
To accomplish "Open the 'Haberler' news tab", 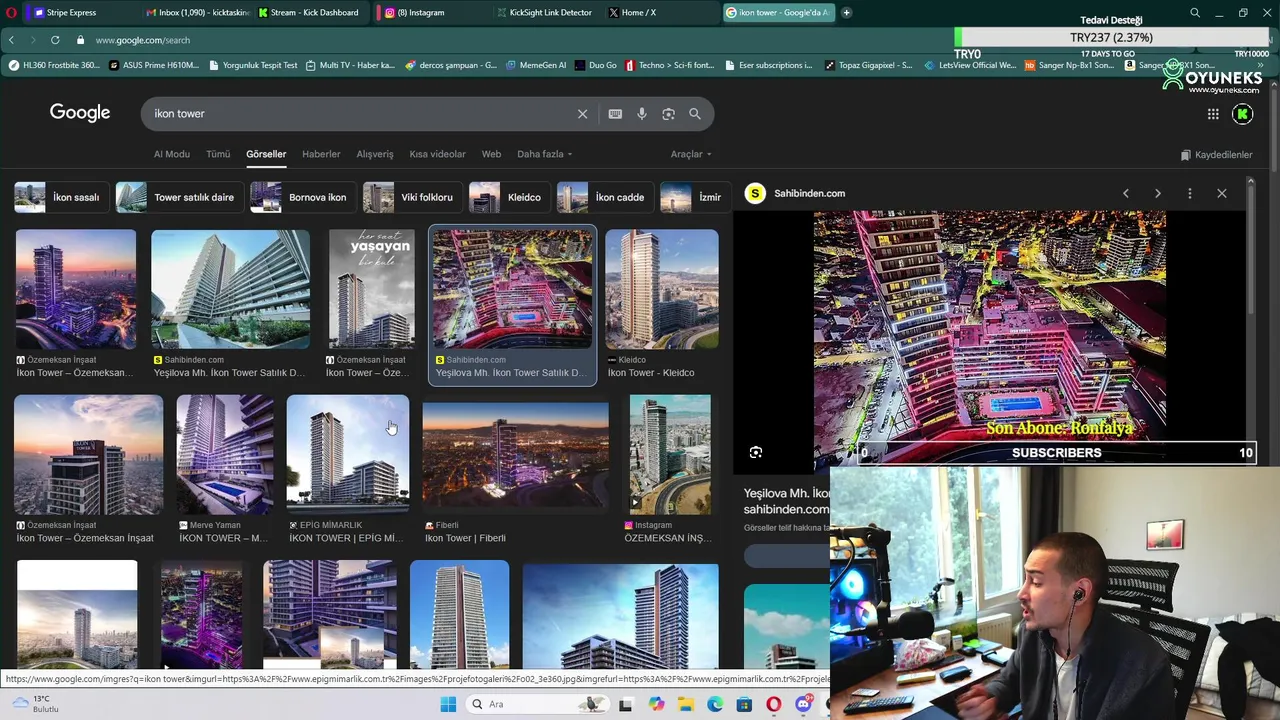I will tap(321, 154).
